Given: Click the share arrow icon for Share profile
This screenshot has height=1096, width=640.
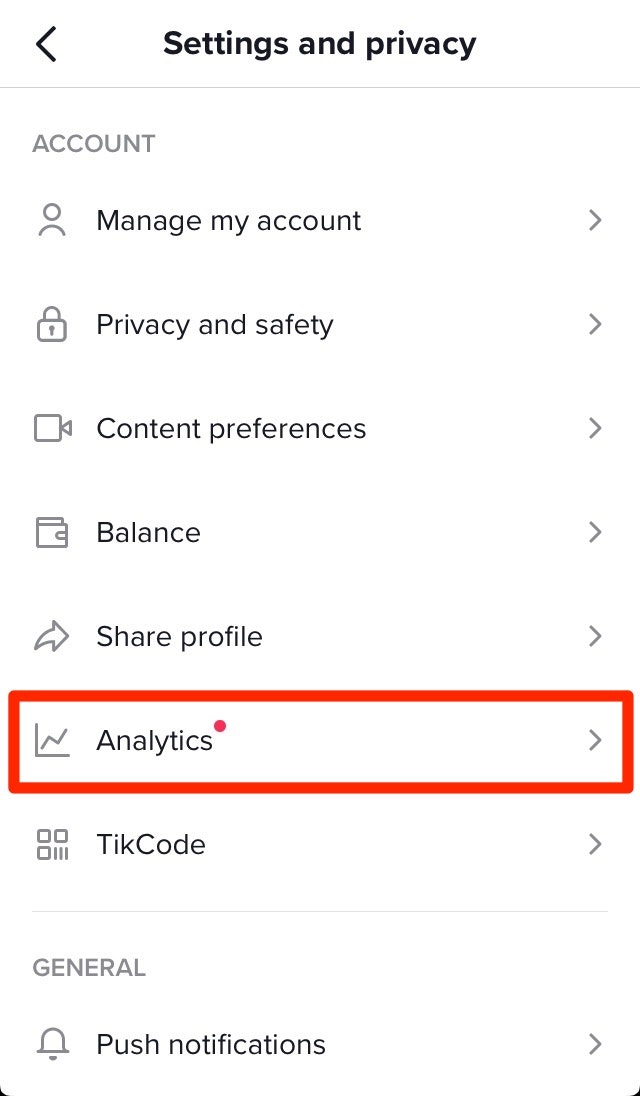Looking at the screenshot, I should [x=51, y=637].
